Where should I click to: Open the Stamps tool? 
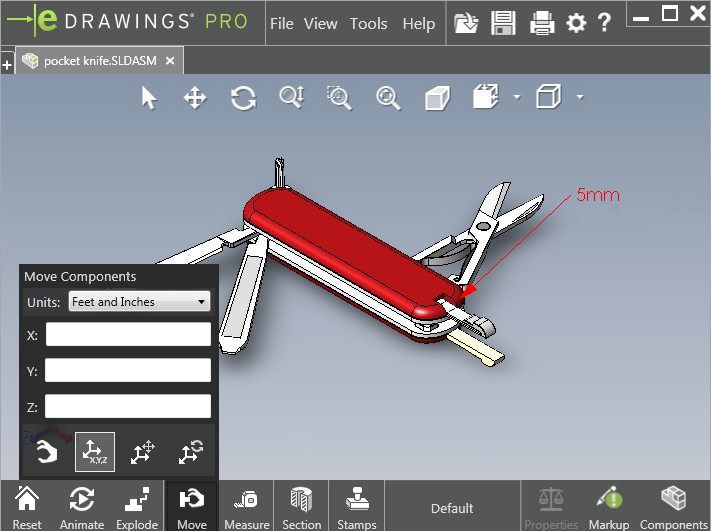[357, 506]
